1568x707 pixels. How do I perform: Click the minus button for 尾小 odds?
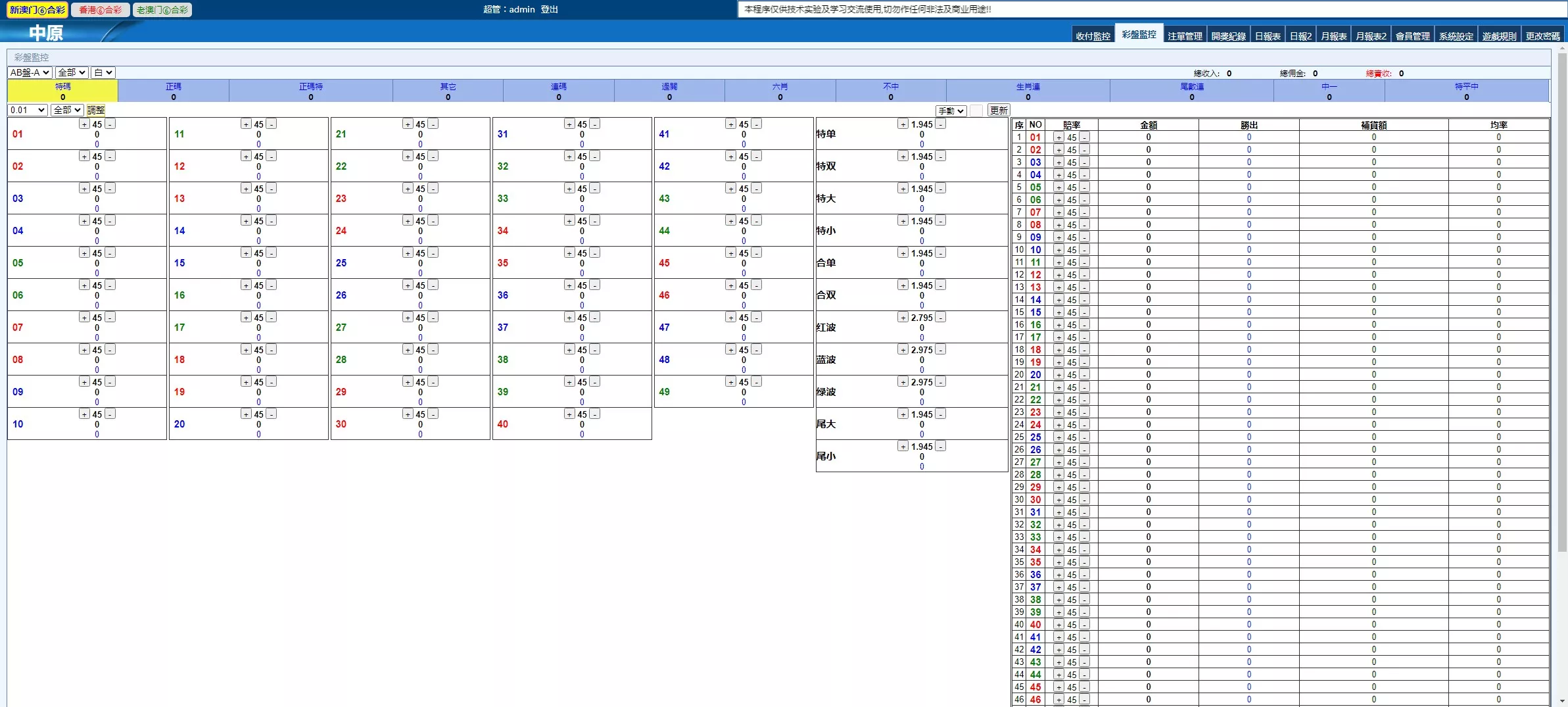pos(941,447)
